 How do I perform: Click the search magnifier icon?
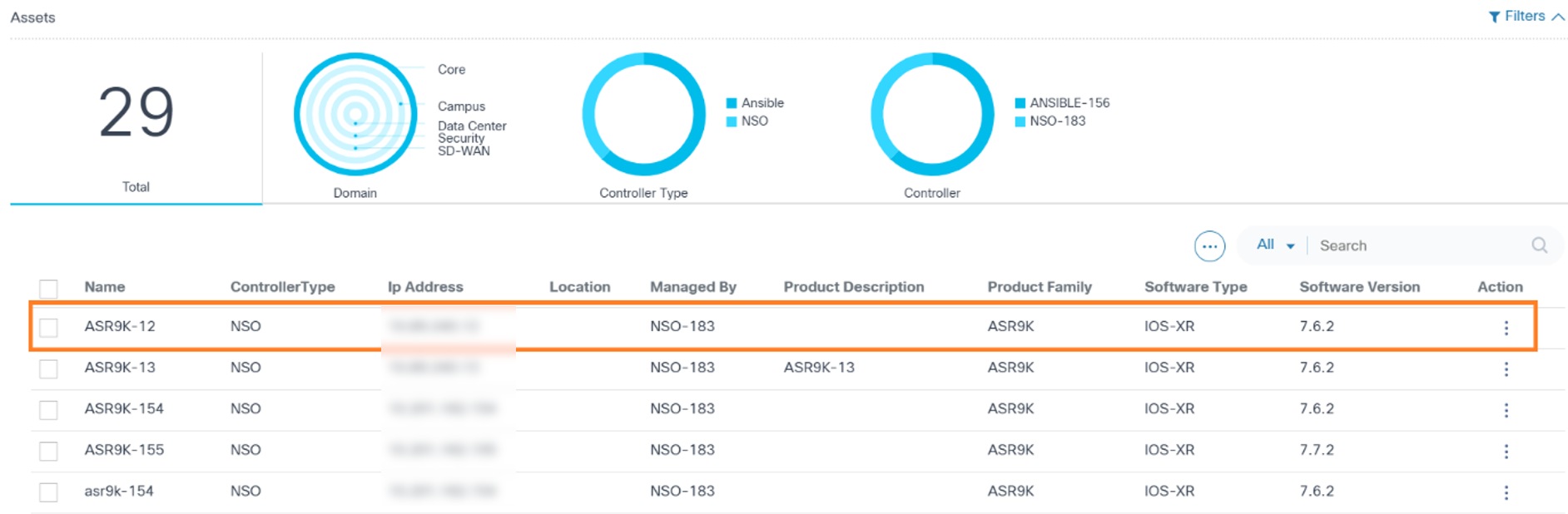[x=1539, y=245]
